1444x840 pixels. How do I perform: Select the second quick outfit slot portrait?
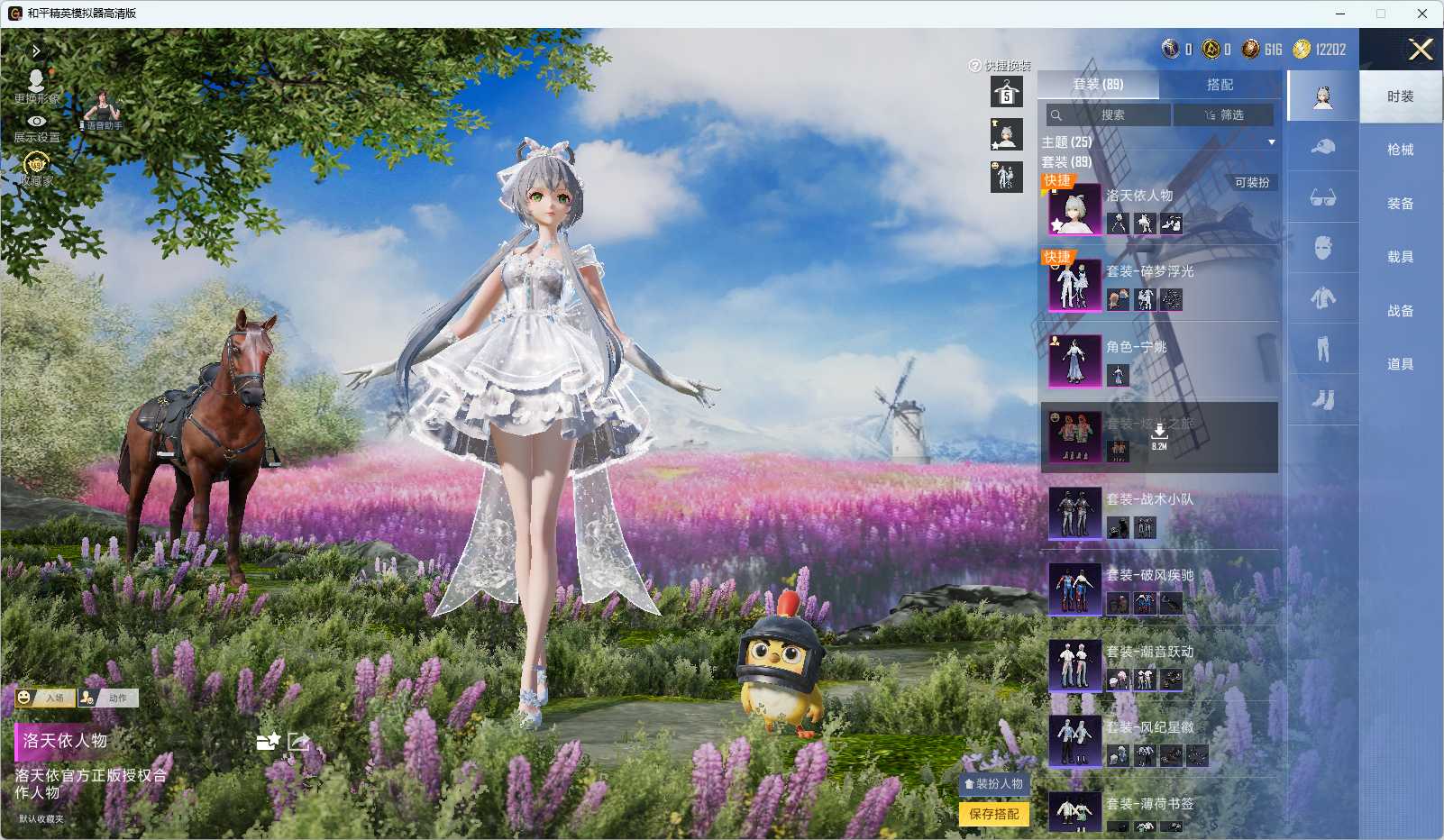point(1007,134)
